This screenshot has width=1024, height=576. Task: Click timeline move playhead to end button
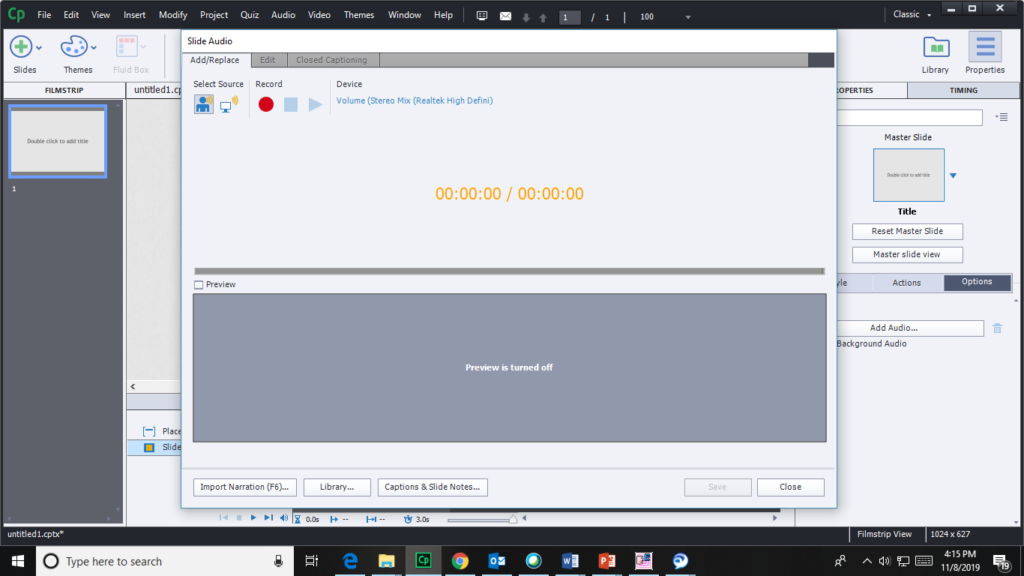point(268,518)
